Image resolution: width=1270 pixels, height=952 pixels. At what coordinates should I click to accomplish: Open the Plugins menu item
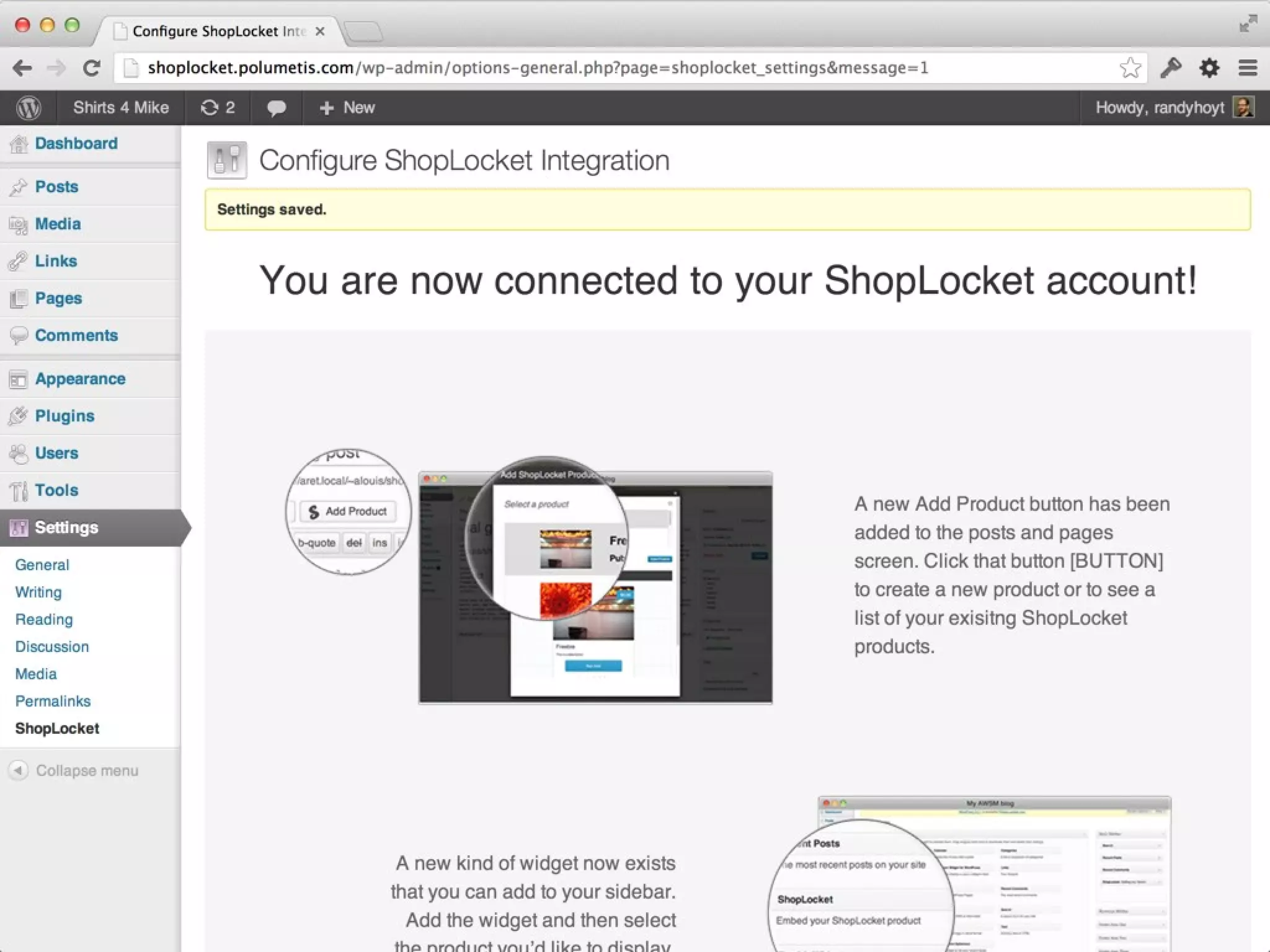coord(64,416)
